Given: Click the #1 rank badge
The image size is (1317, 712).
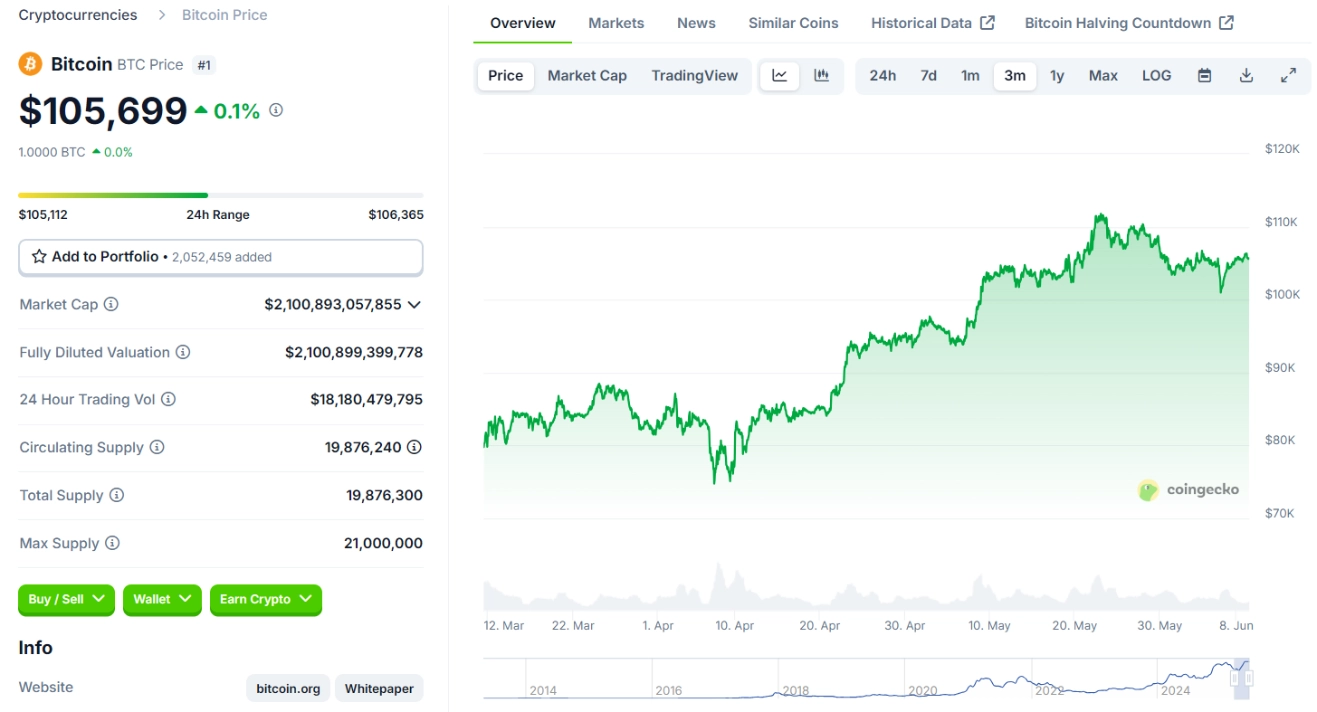Looking at the screenshot, I should (204, 65).
